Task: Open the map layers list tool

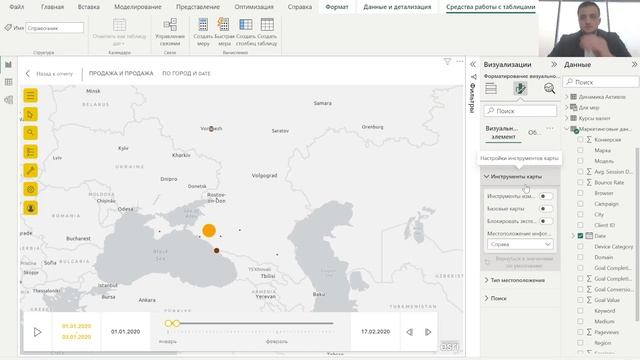Action: [x=30, y=152]
